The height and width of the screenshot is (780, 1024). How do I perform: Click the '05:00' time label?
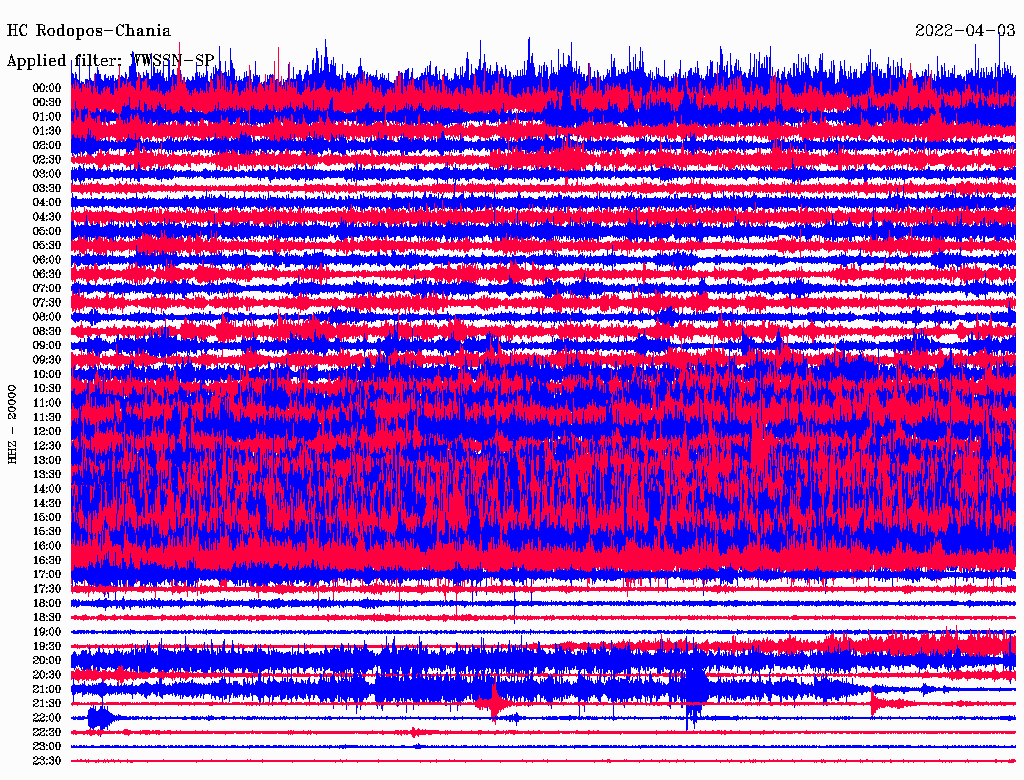click(x=47, y=232)
